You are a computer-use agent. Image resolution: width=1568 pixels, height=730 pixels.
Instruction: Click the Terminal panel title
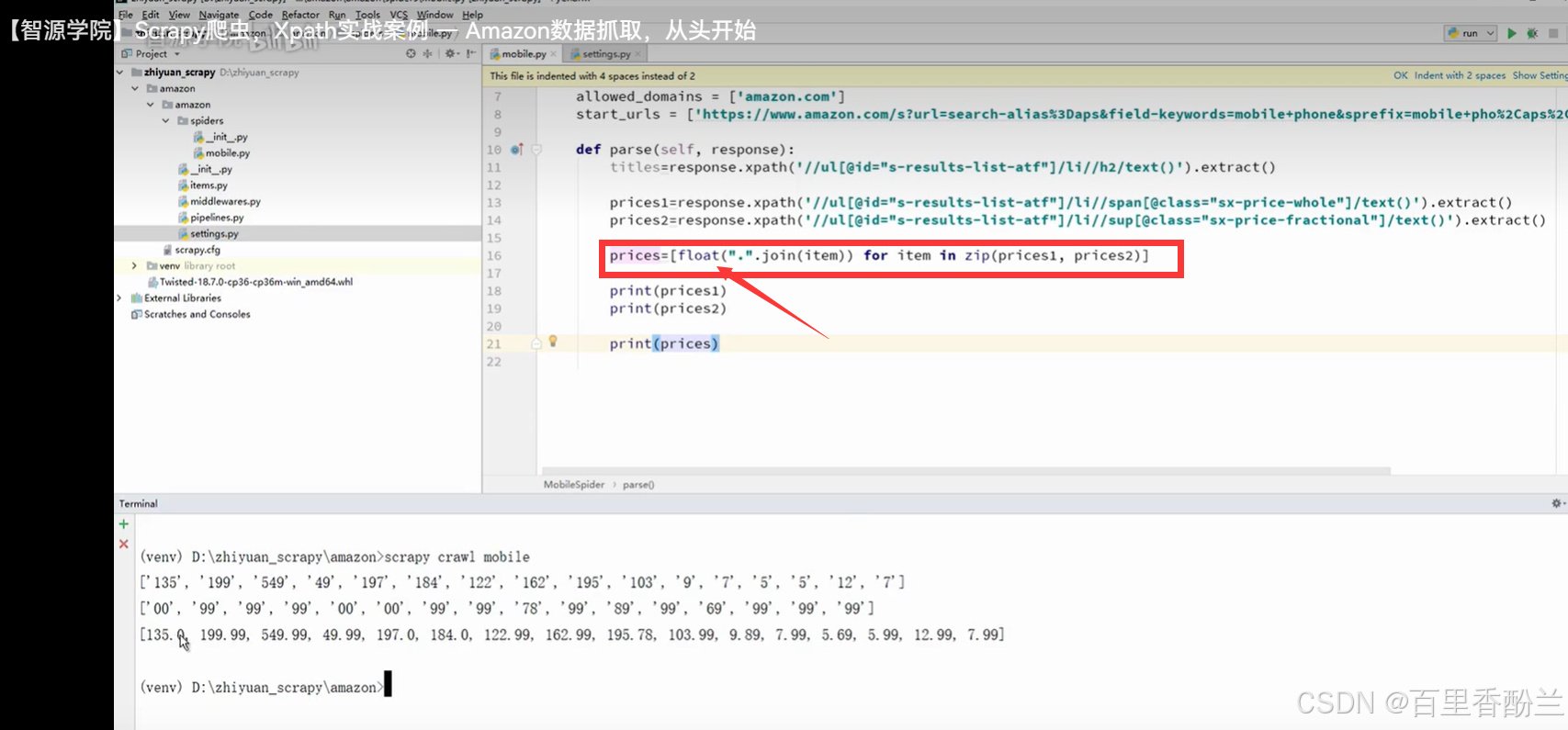coord(138,503)
